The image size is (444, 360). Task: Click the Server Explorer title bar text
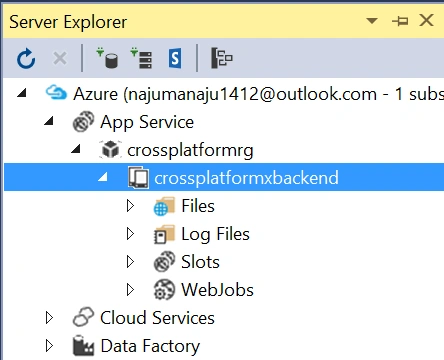pos(68,22)
